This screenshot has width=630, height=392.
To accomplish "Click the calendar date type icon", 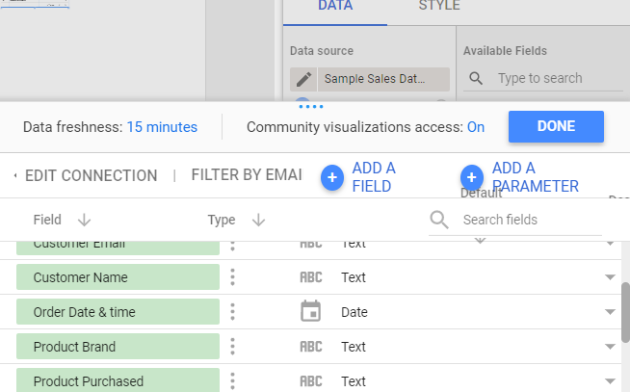I will (311, 311).
